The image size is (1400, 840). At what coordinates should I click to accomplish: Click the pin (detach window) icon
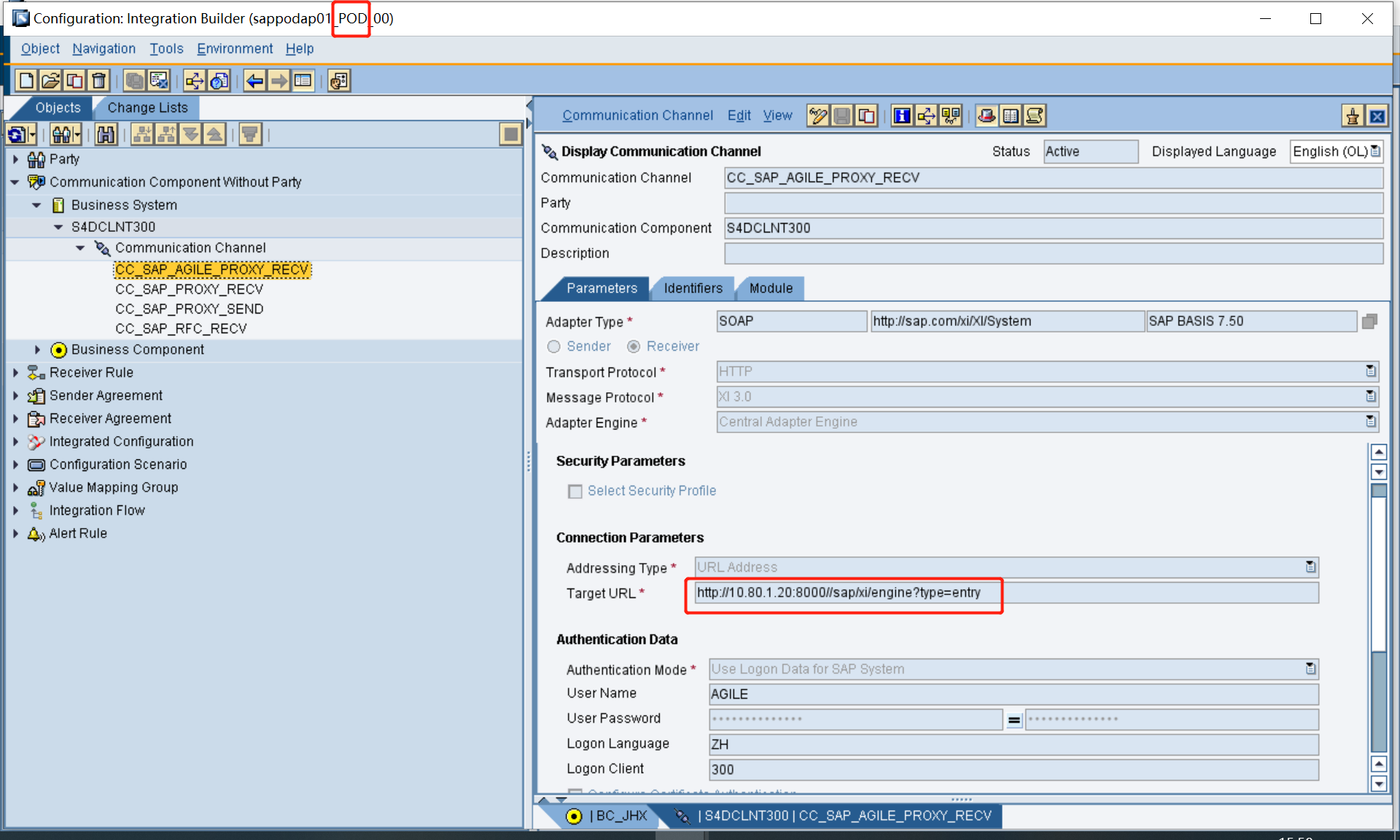(1353, 116)
